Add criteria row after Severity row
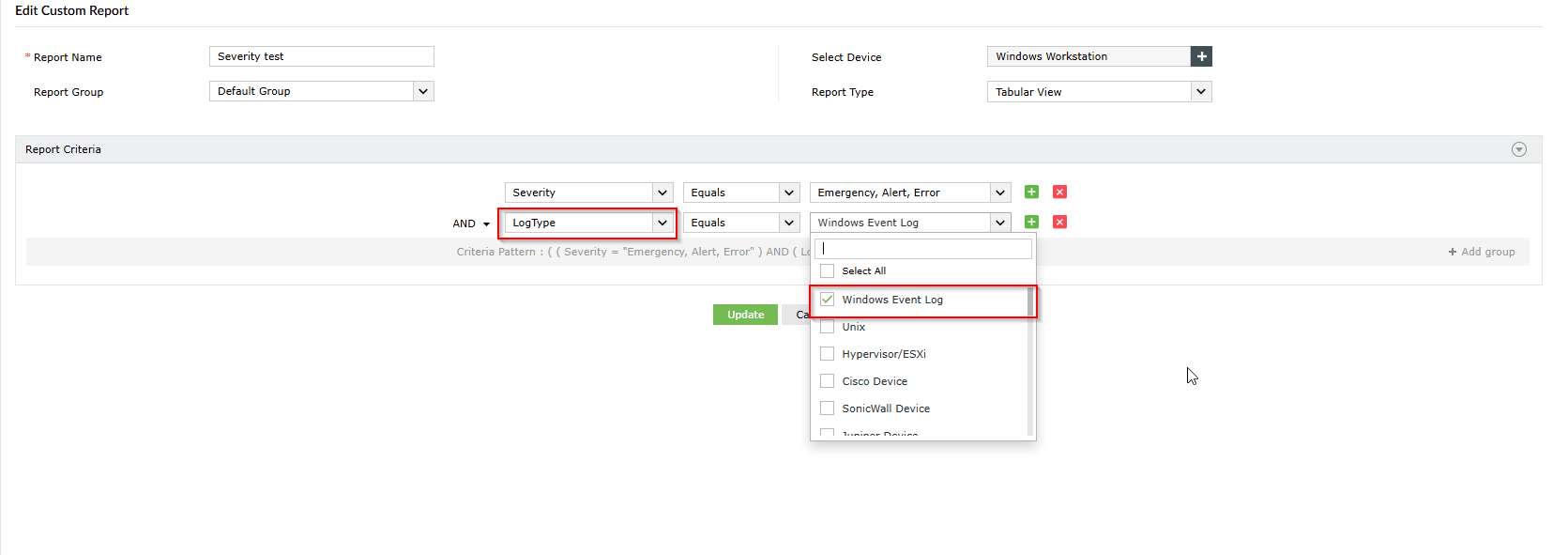The width and height of the screenshot is (1568, 555). click(x=1031, y=192)
